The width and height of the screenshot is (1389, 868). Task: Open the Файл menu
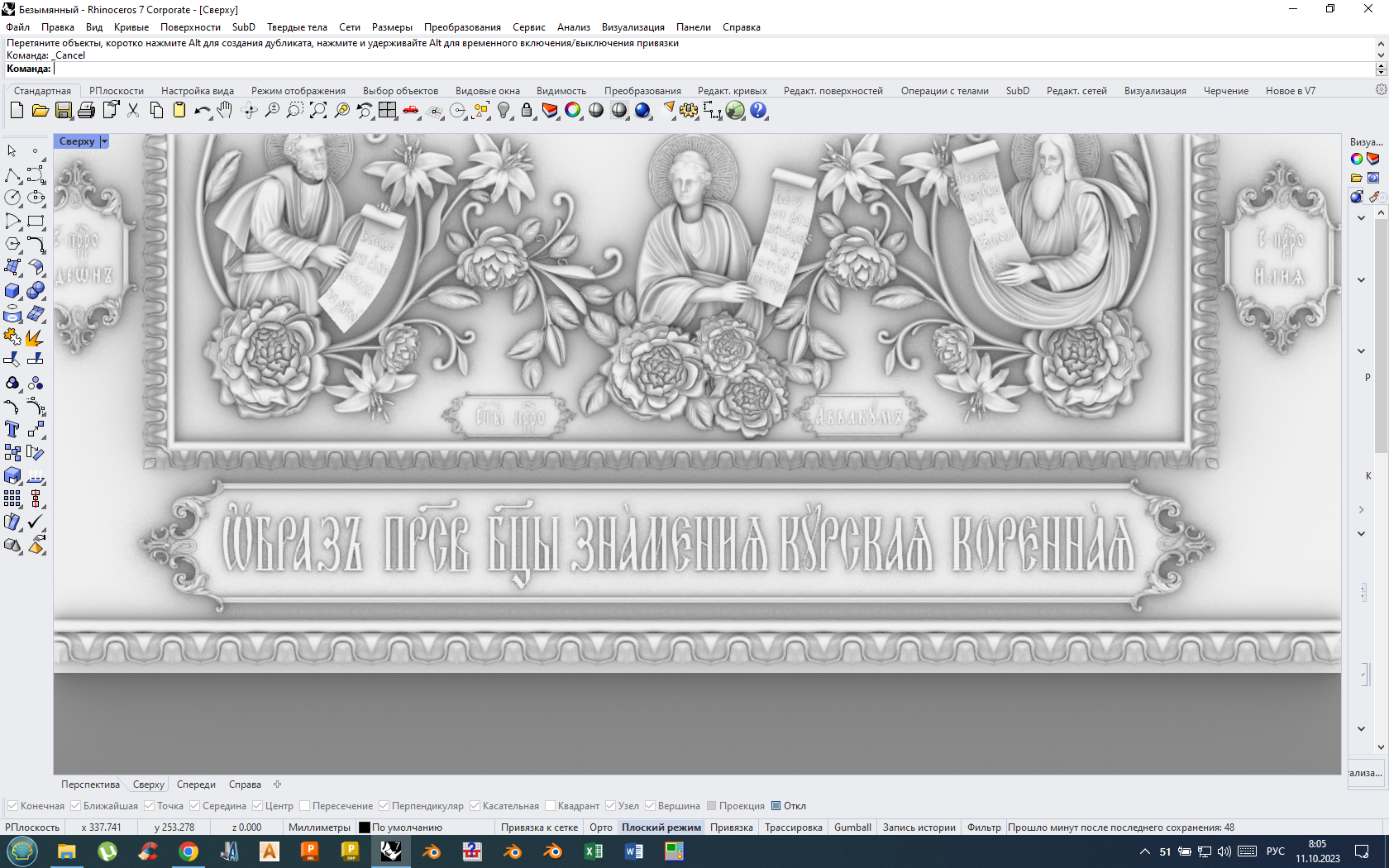click(18, 27)
